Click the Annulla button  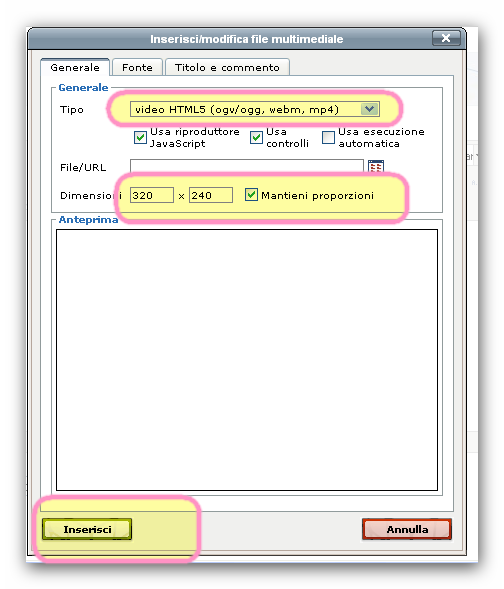(407, 529)
